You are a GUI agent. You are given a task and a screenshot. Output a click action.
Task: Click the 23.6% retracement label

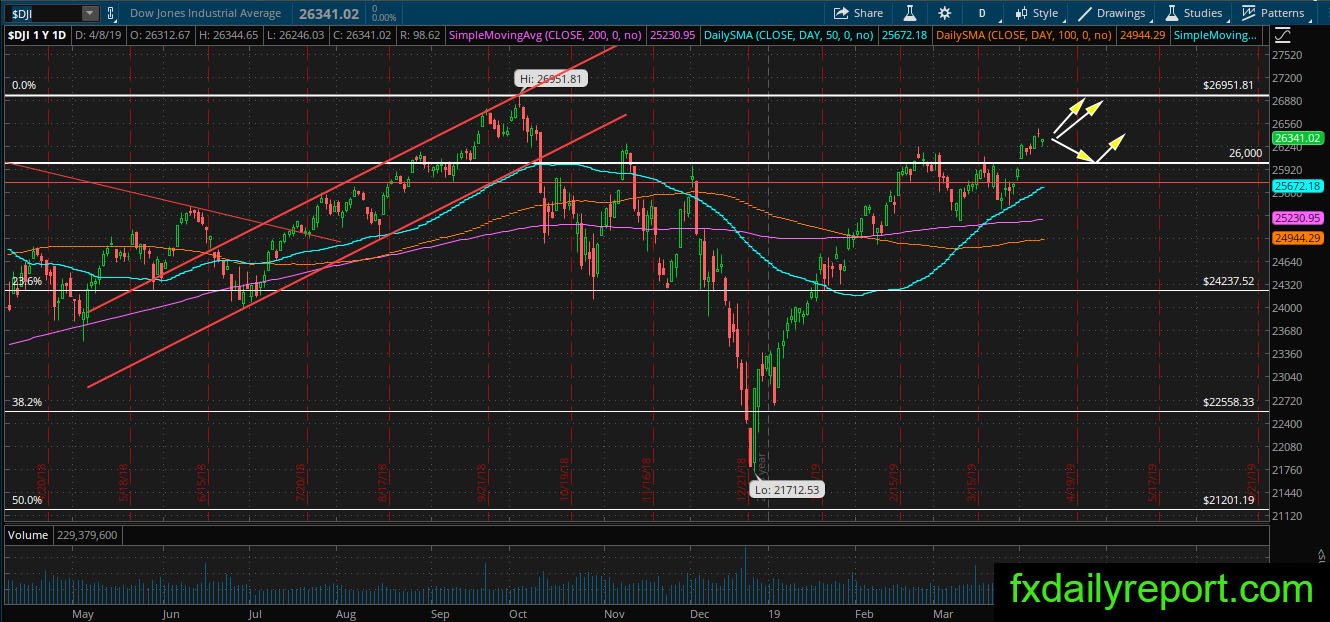point(26,282)
